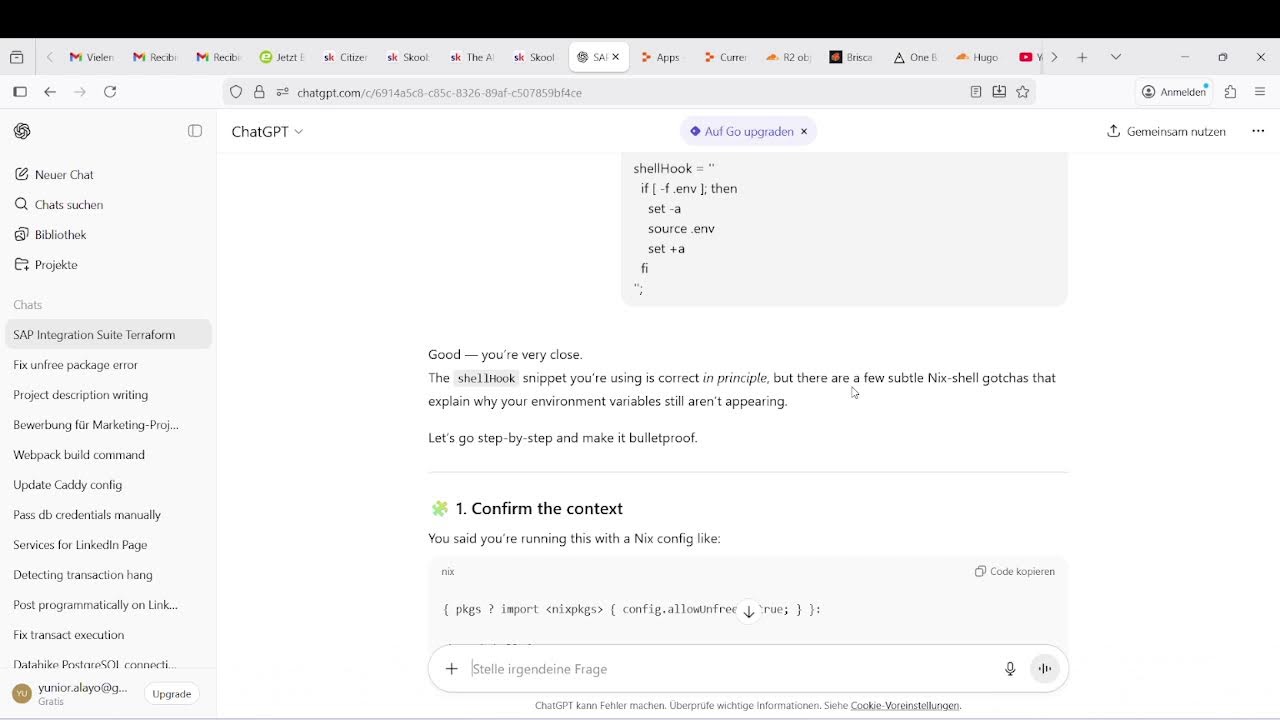Click the Anmelden account button

click(x=1175, y=91)
